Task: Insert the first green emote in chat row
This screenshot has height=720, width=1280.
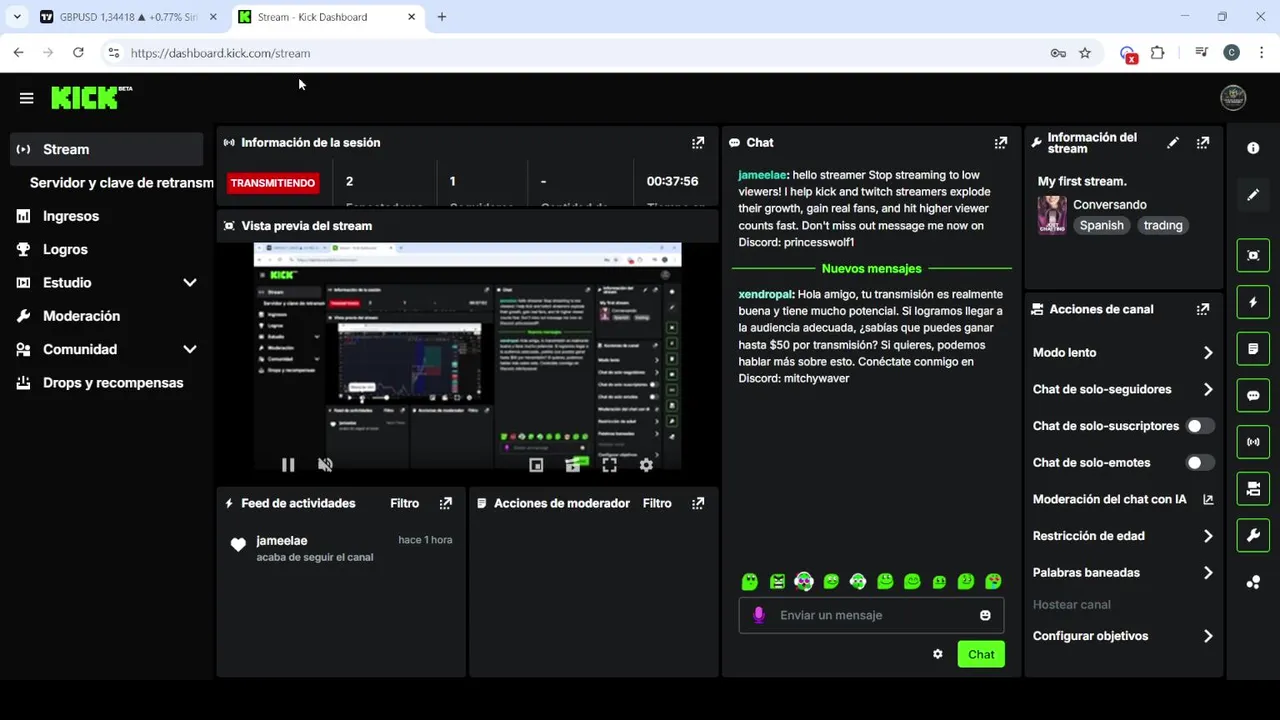Action: (x=750, y=581)
